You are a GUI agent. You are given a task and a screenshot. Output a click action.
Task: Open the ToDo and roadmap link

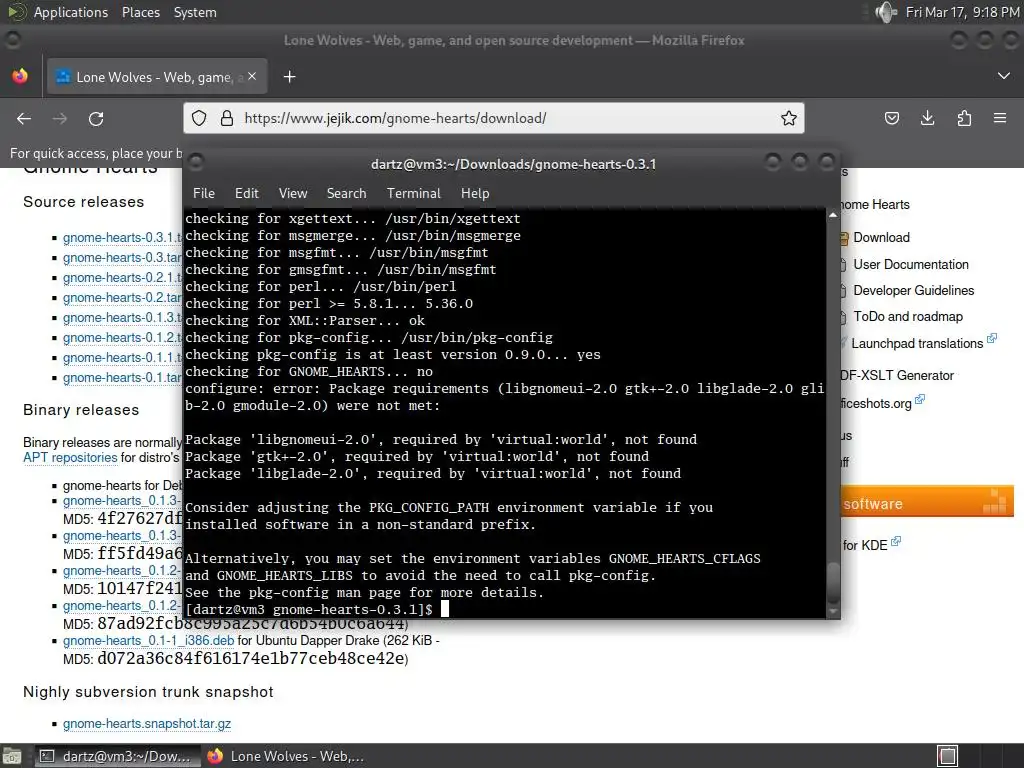[908, 317]
